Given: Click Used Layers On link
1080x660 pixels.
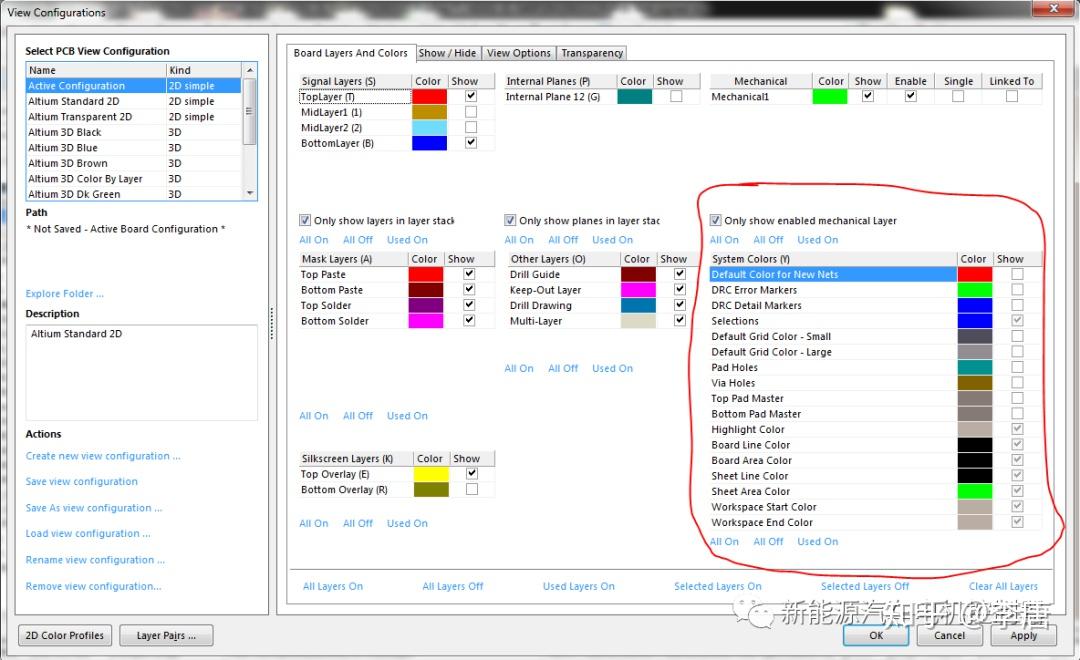Looking at the screenshot, I should pos(579,586).
